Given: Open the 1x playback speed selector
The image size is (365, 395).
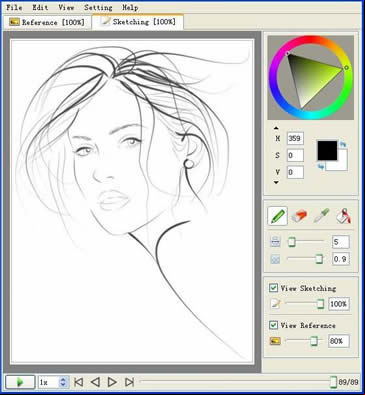Looking at the screenshot, I should point(54,382).
